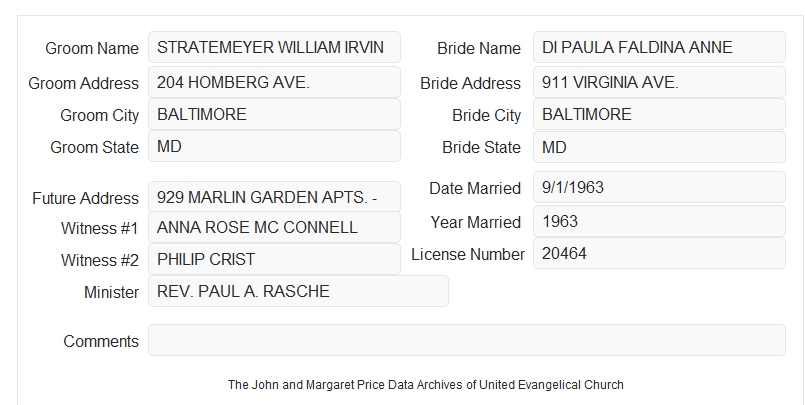The width and height of the screenshot is (805, 405).
Task: Click the empty Comments field
Action: coord(467,340)
